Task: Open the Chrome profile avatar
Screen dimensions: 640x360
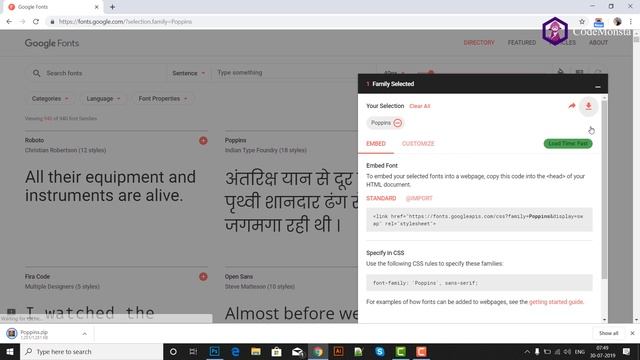Action: pyautogui.click(x=617, y=22)
